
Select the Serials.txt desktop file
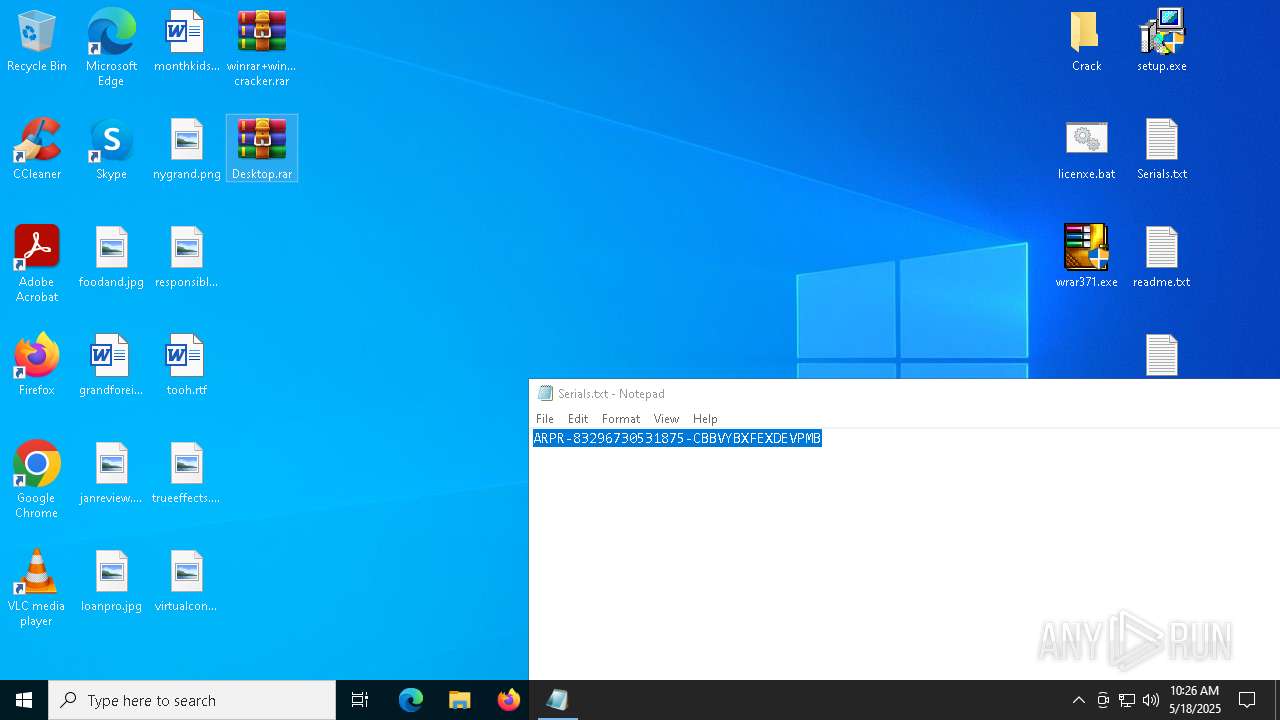coord(1162,150)
